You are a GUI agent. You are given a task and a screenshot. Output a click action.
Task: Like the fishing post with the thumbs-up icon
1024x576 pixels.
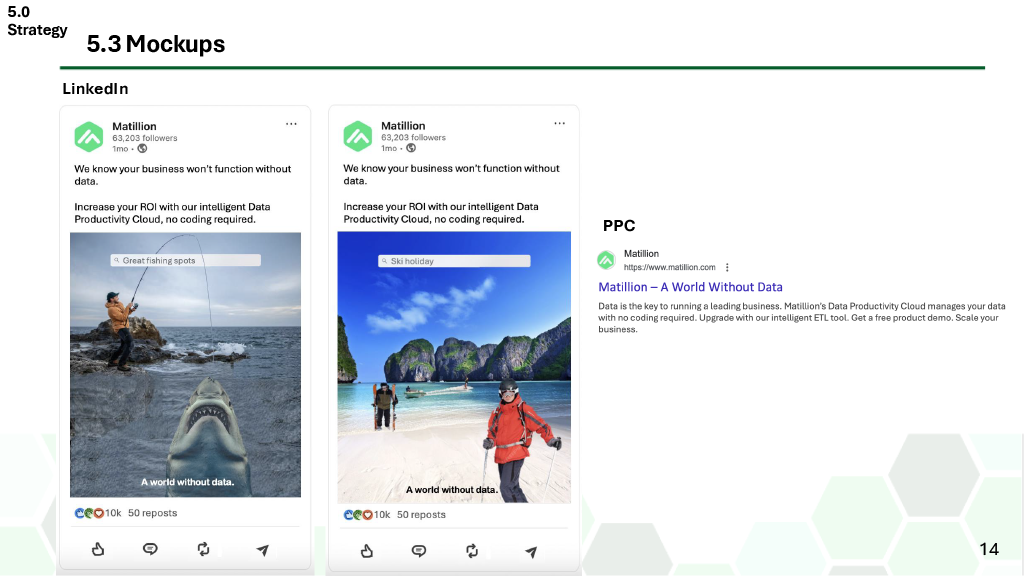point(98,549)
